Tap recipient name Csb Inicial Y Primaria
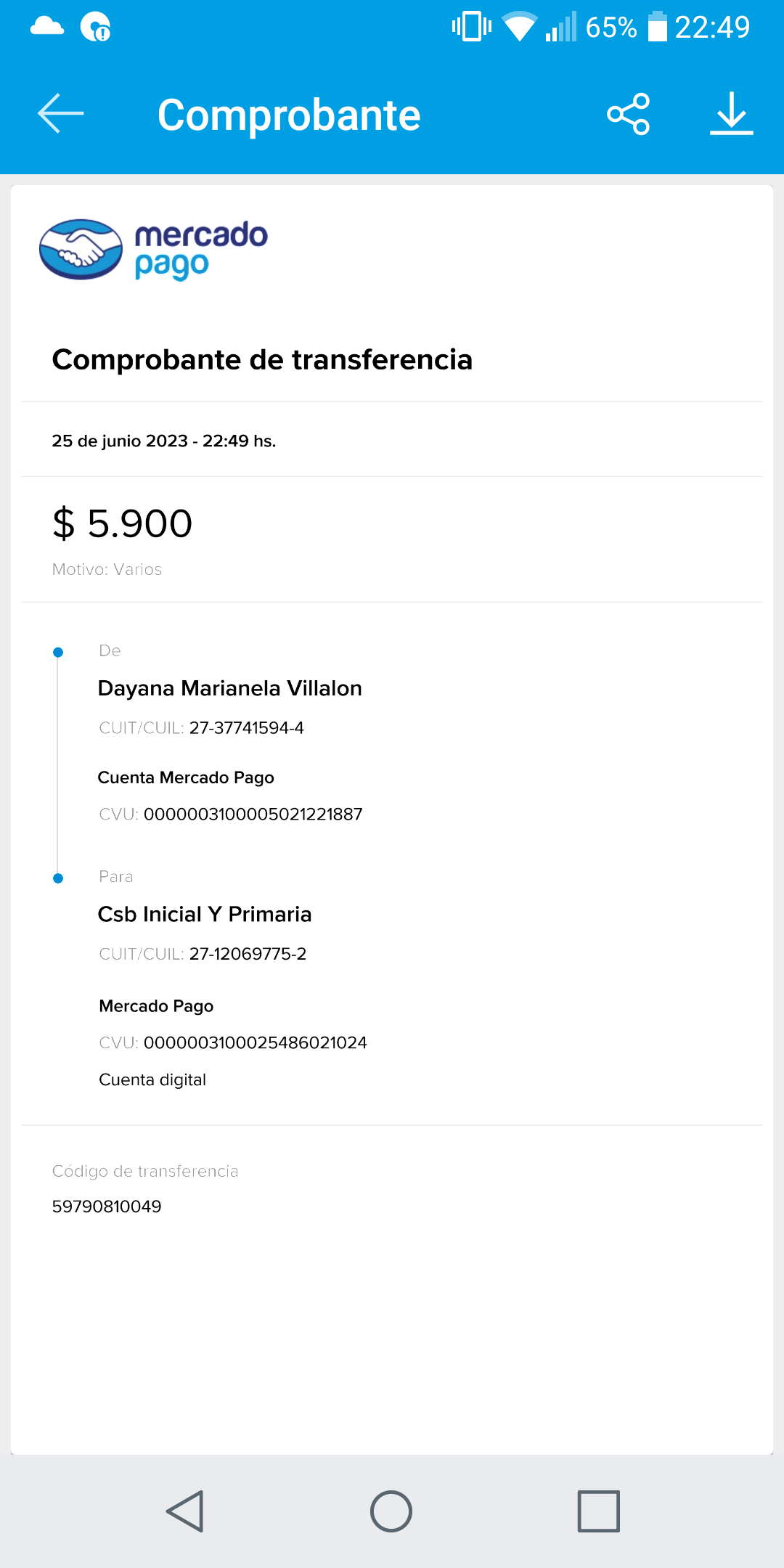This screenshot has width=784, height=1568. (205, 914)
